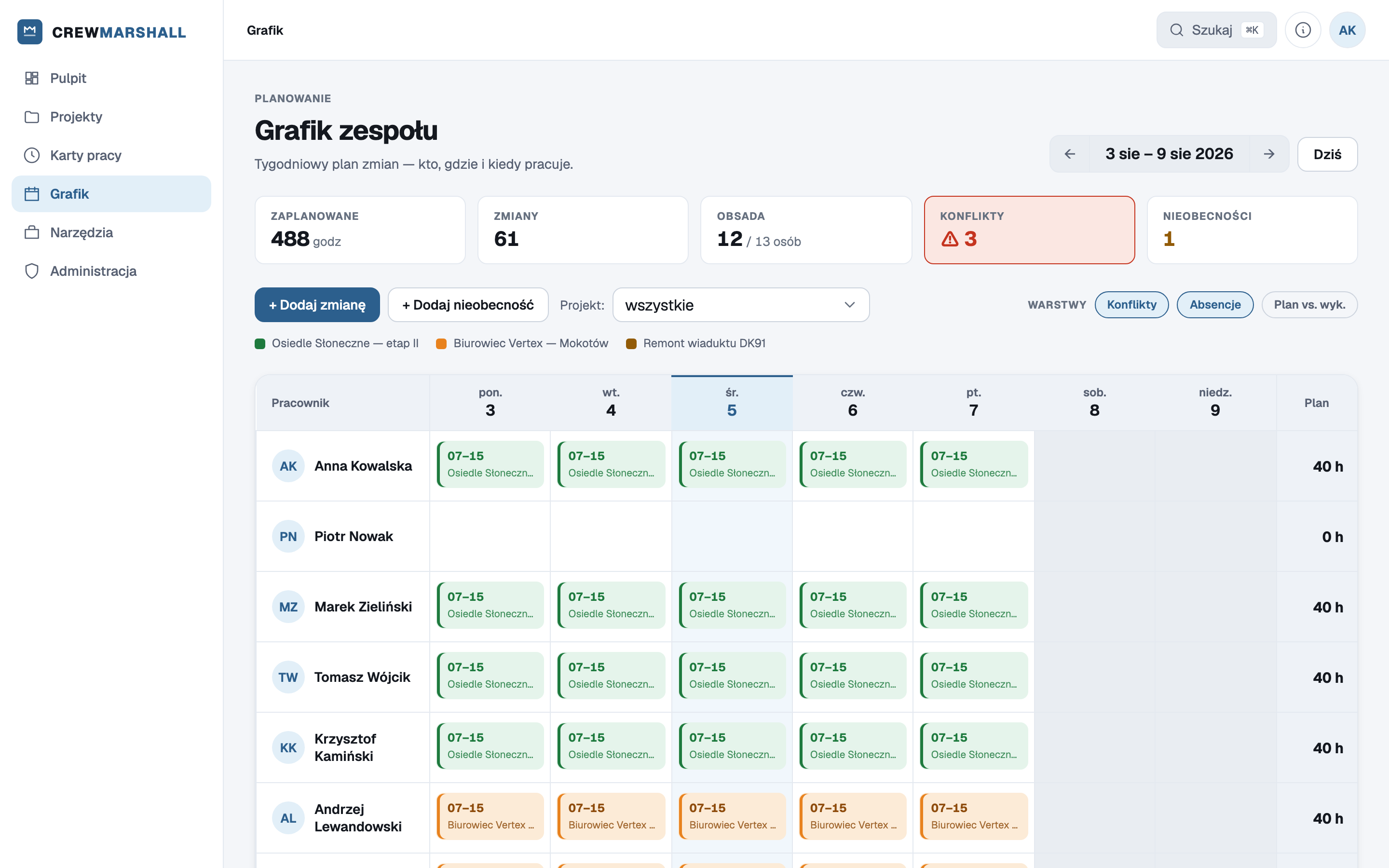
Task: Navigate to Projekty
Action: (111, 117)
